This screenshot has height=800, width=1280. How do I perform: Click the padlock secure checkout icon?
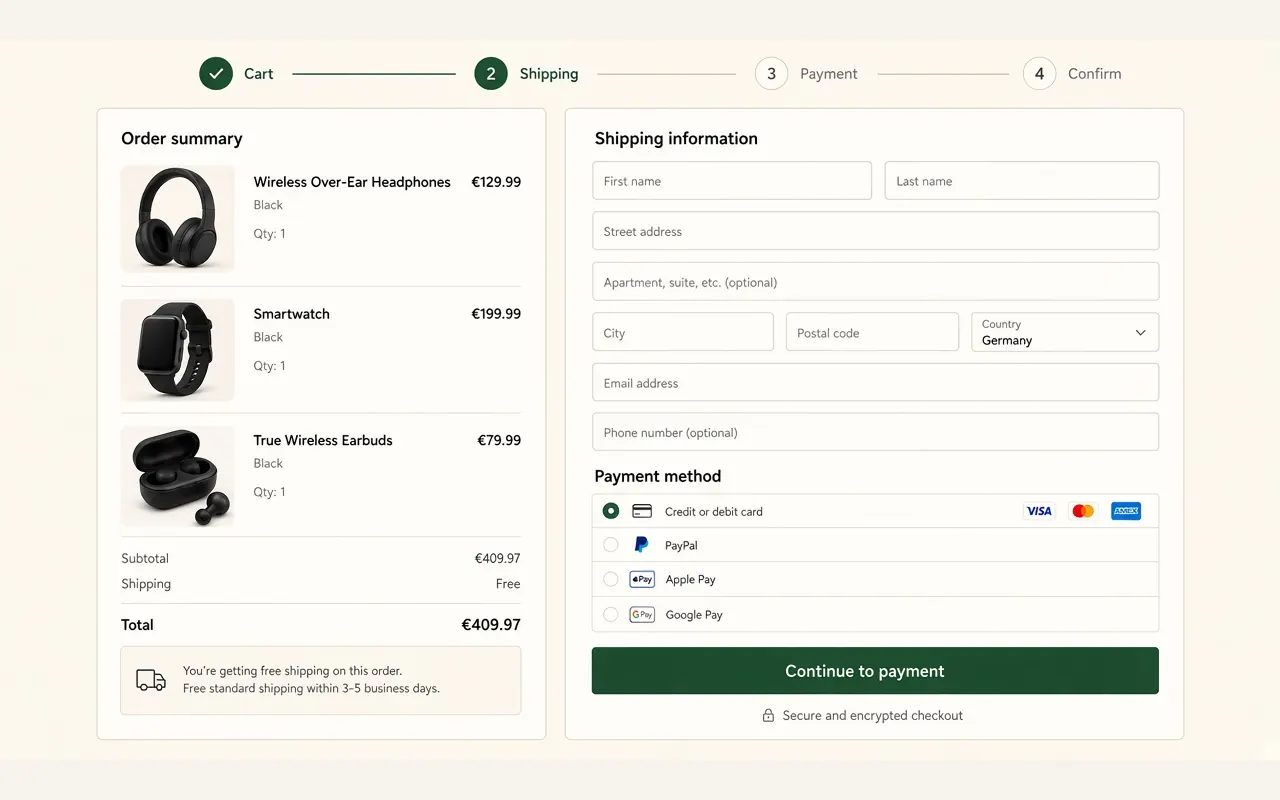click(x=768, y=716)
